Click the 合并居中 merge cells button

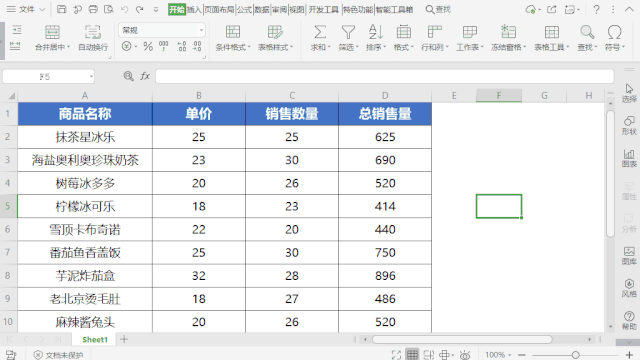(x=52, y=37)
